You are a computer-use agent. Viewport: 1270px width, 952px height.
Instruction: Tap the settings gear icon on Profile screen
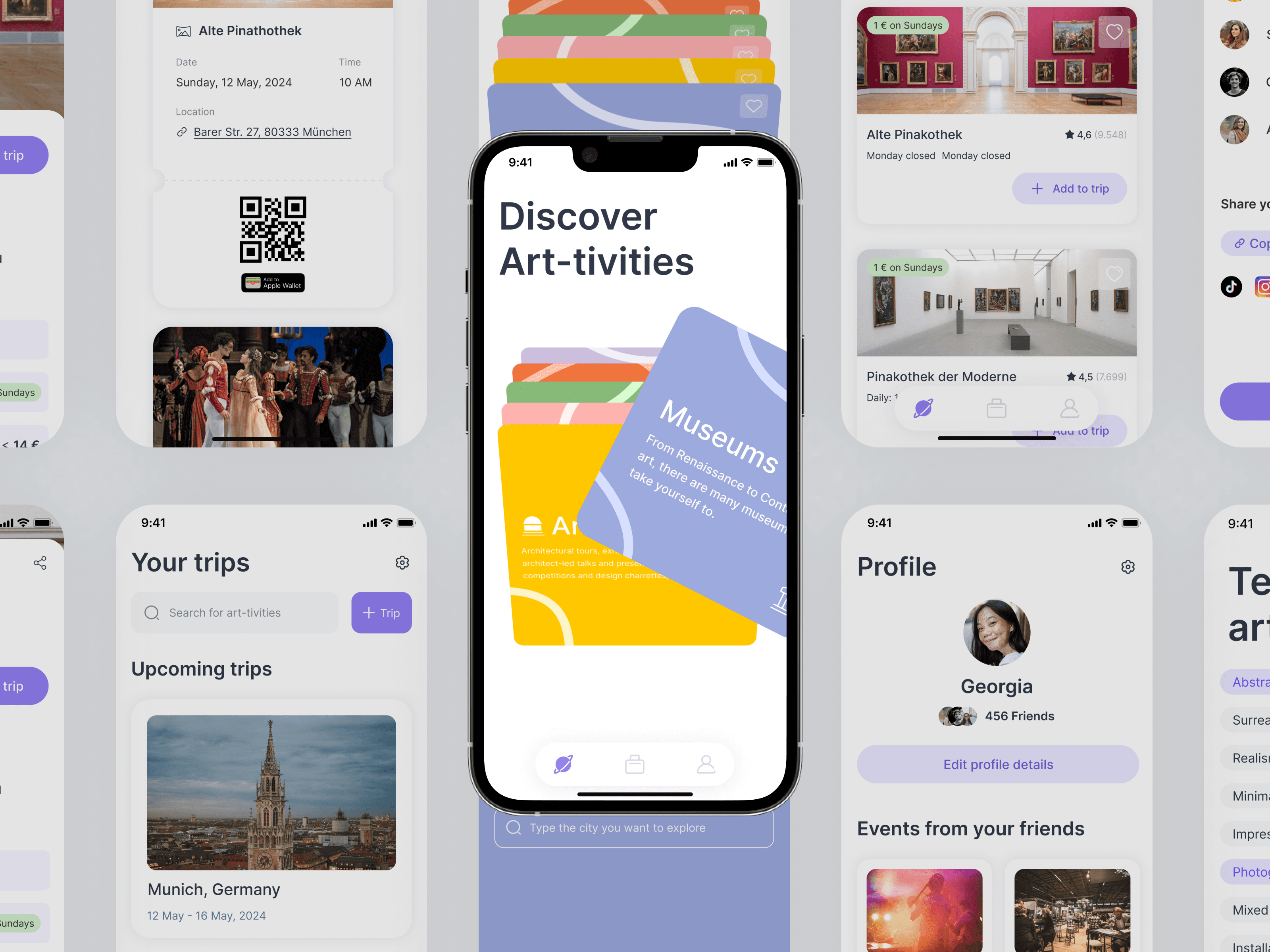(x=1127, y=566)
